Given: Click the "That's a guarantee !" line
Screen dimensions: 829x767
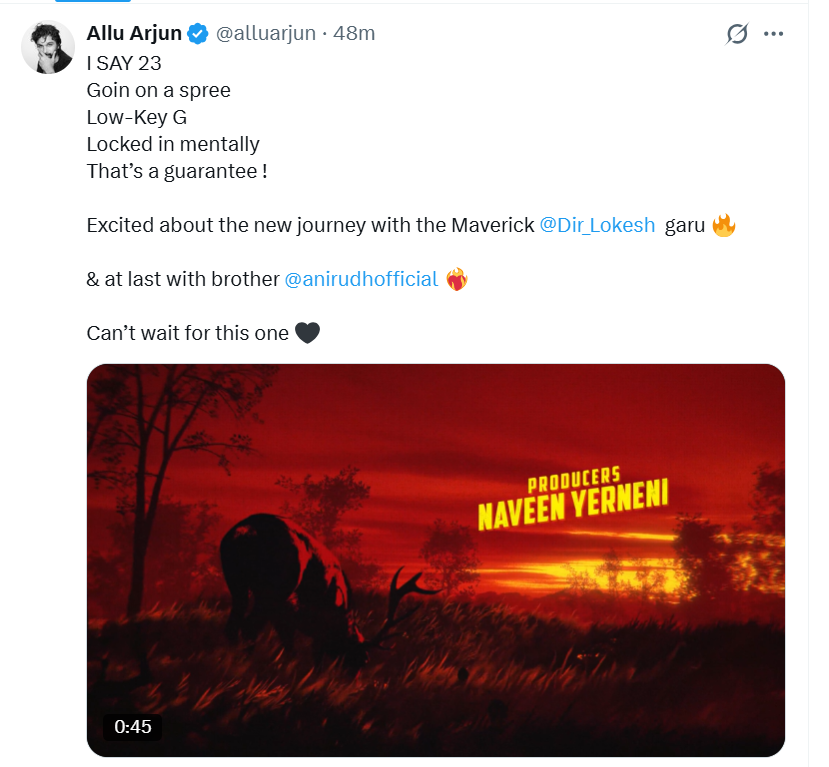Looking at the screenshot, I should coord(177,171).
